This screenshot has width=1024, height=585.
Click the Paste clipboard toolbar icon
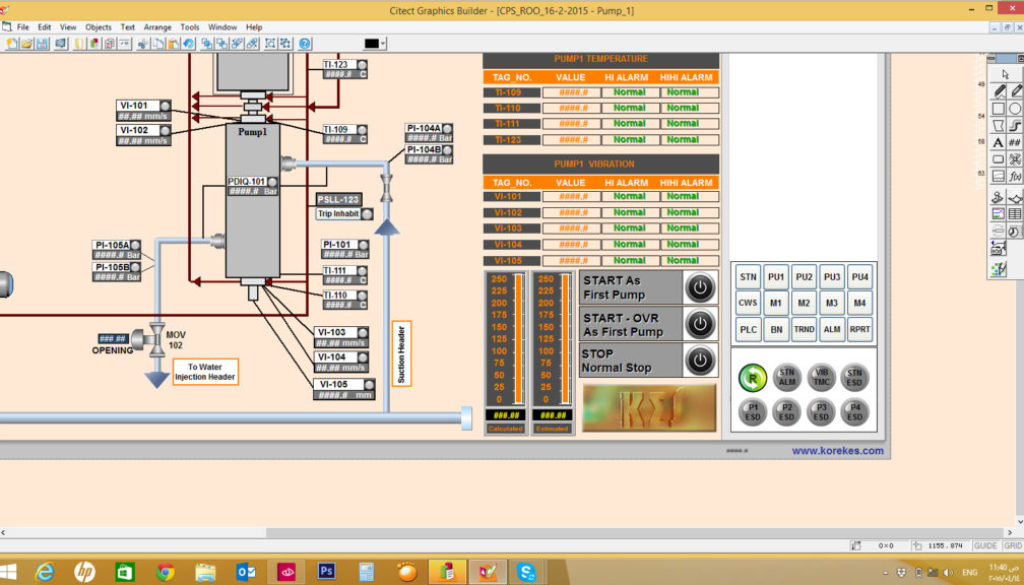pyautogui.click(x=174, y=44)
